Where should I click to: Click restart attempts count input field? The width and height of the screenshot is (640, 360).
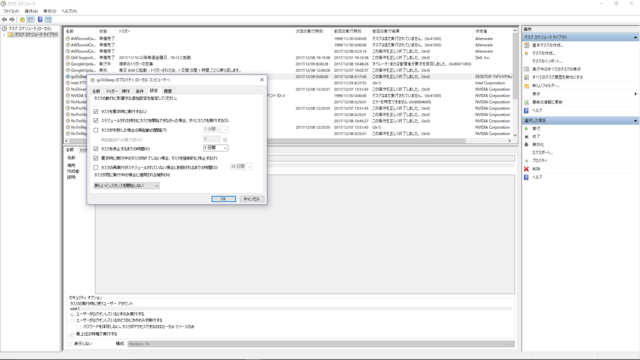pos(212,139)
